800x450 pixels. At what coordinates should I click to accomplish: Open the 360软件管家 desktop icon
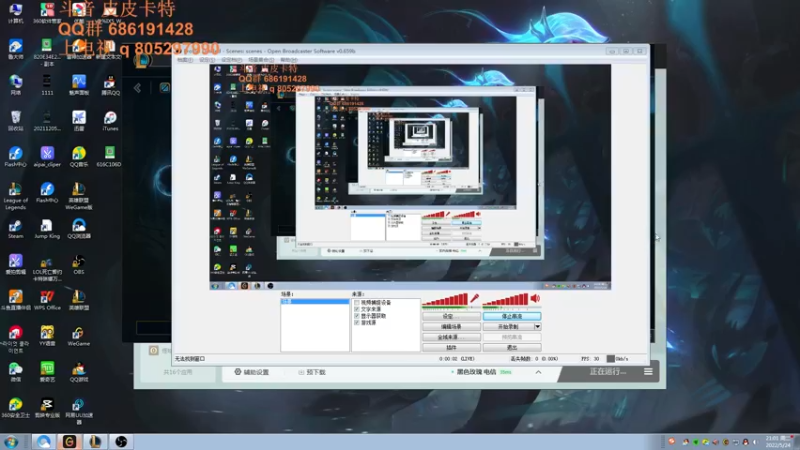coord(47,13)
